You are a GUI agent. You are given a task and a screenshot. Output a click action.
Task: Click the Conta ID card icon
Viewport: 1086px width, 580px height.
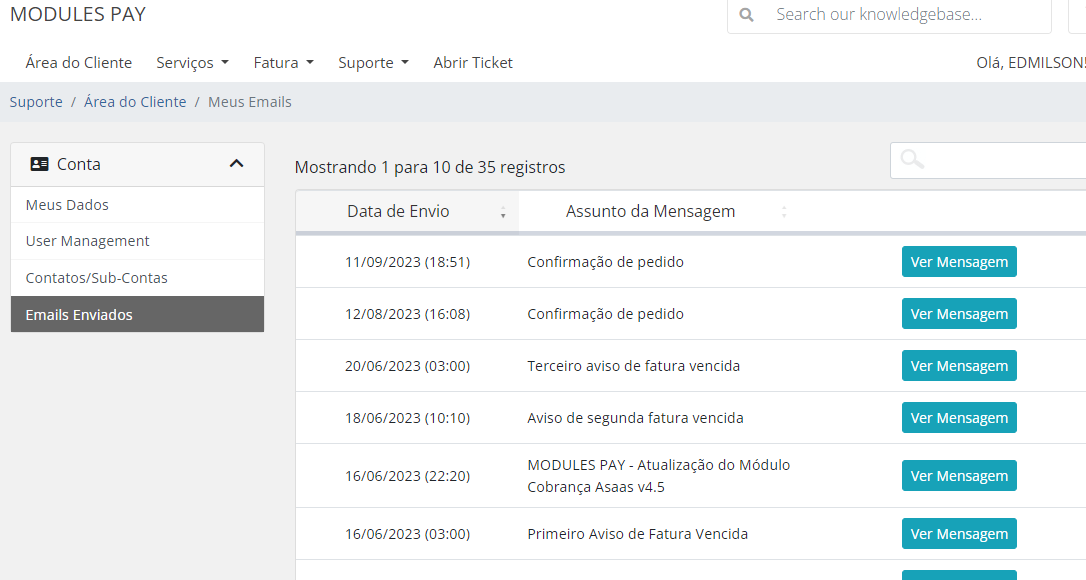coord(40,164)
